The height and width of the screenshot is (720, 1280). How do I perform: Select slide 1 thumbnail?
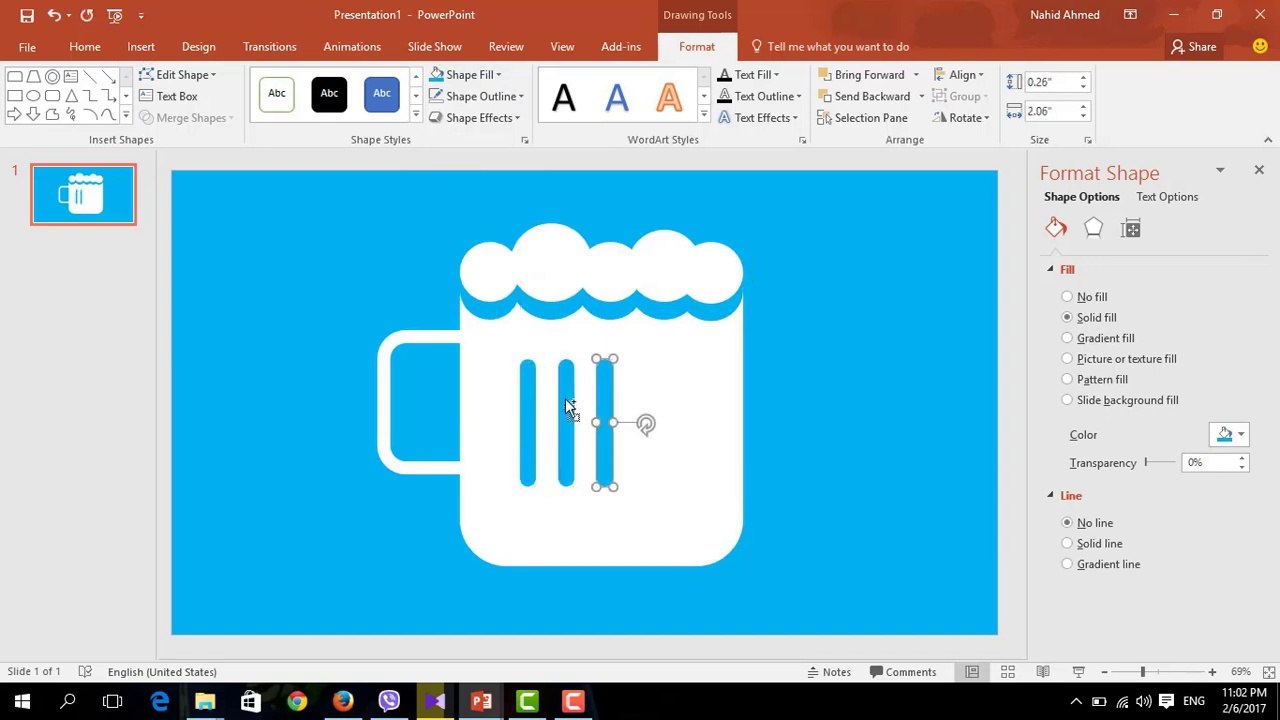[x=83, y=195]
